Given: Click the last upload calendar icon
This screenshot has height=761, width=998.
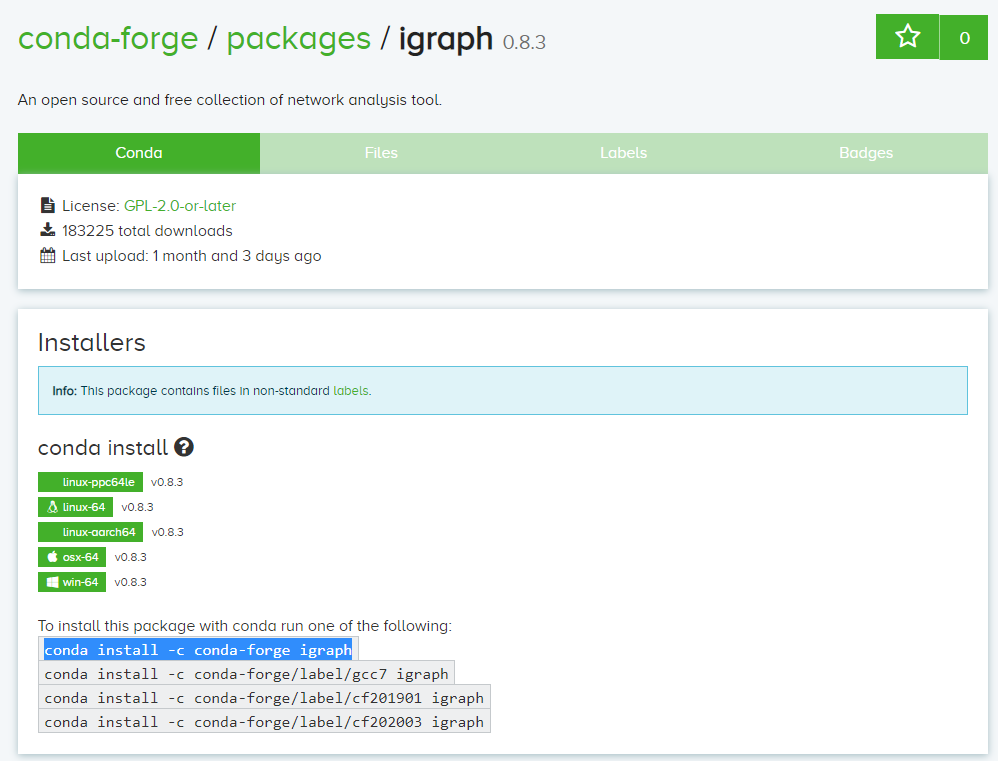Looking at the screenshot, I should point(48,256).
